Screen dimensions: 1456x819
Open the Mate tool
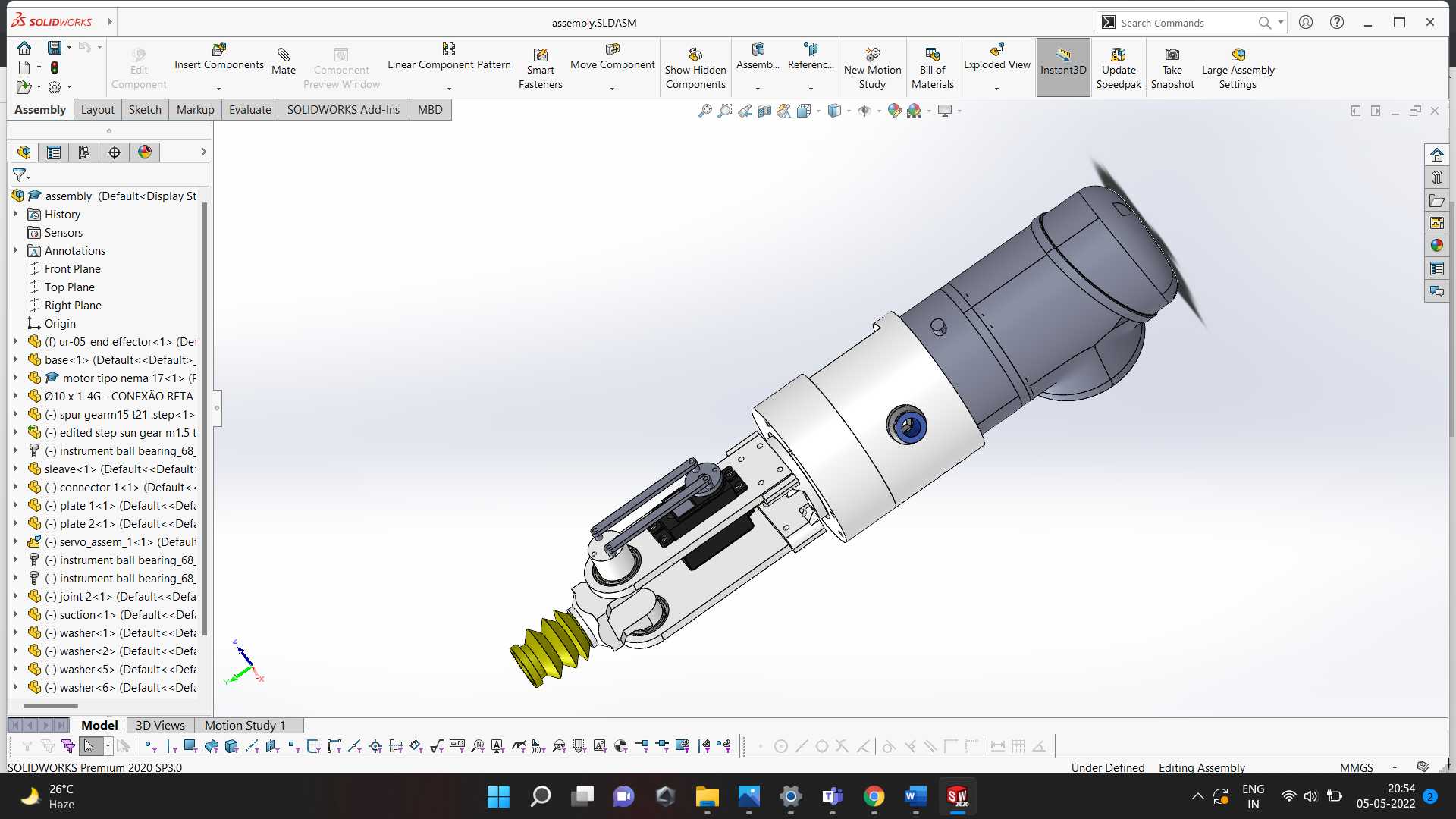[284, 61]
